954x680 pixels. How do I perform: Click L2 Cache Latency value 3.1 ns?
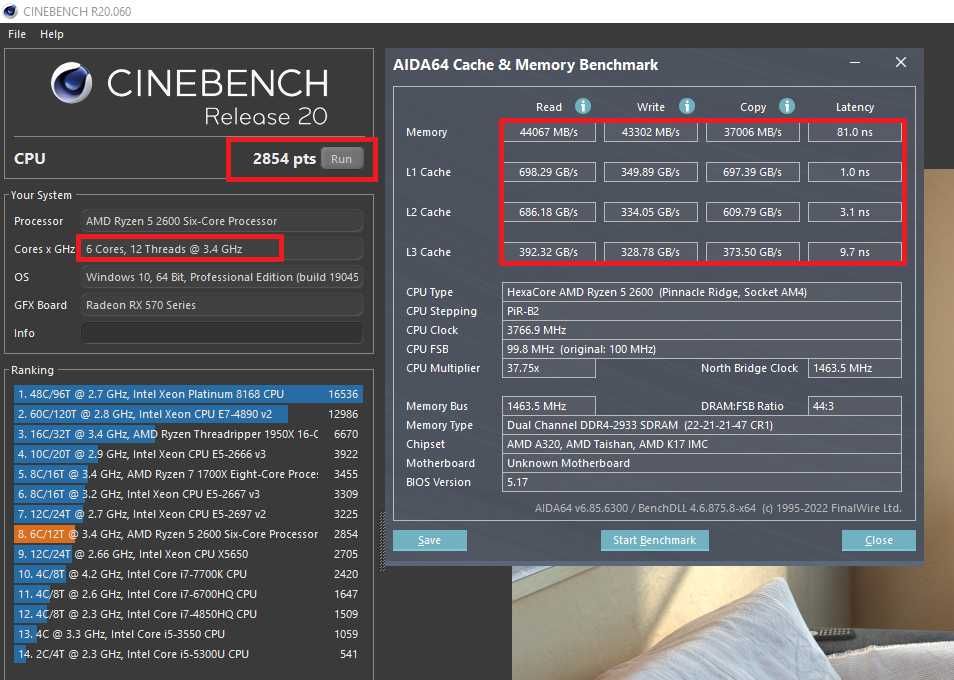(x=855, y=212)
